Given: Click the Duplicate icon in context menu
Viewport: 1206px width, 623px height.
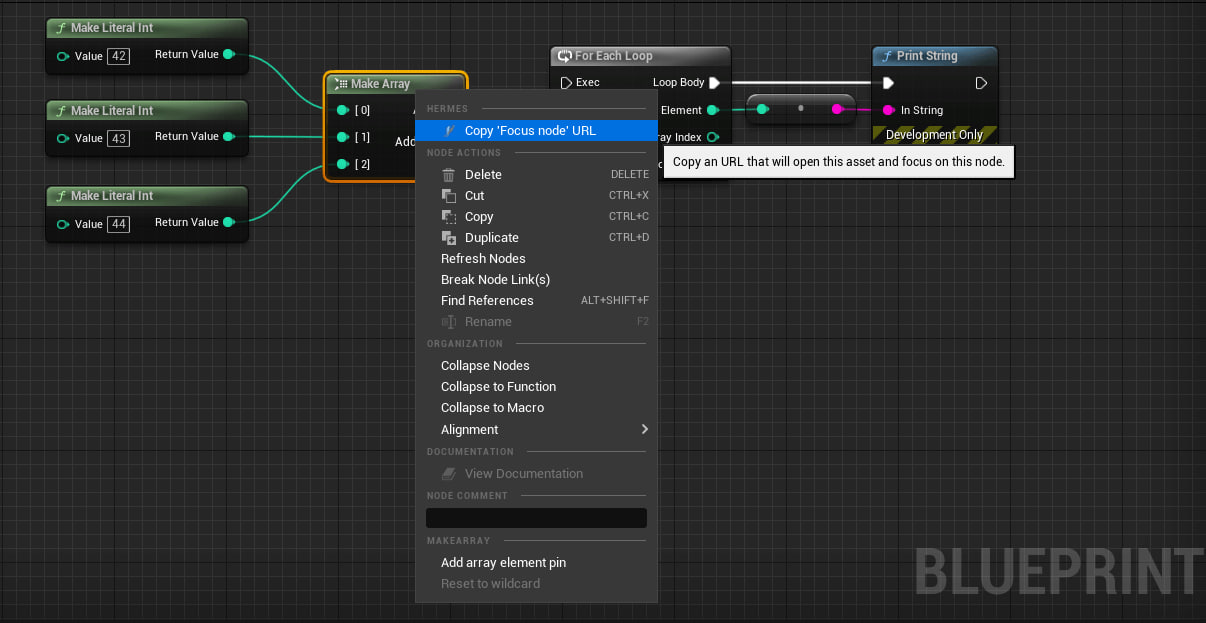Looking at the screenshot, I should (x=449, y=238).
